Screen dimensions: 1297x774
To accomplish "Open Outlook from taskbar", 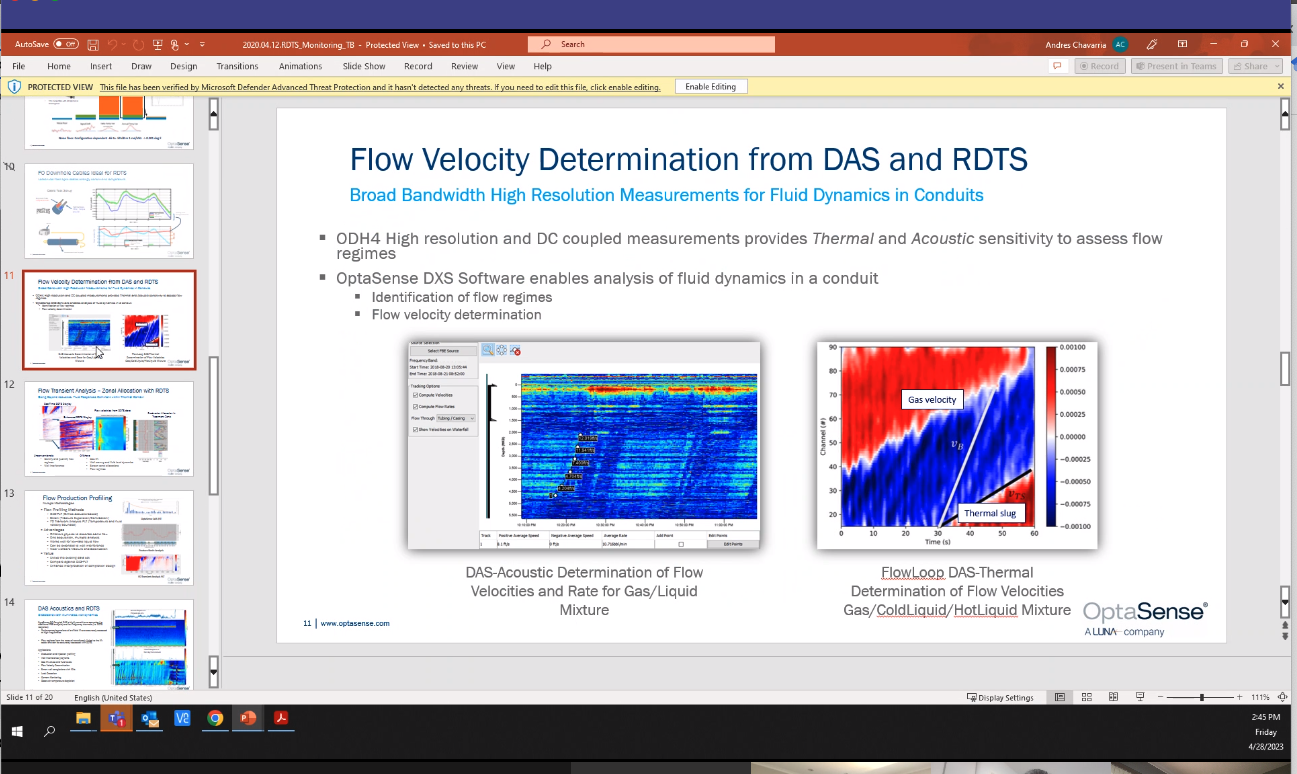I will tap(149, 718).
